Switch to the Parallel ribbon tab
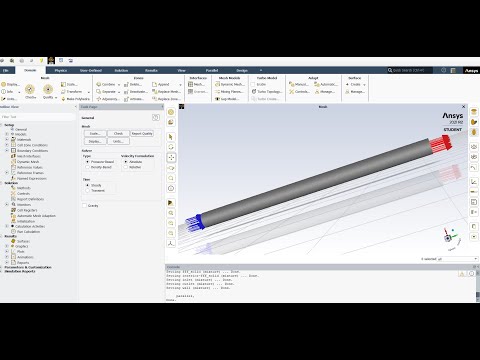The image size is (480, 360). pyautogui.click(x=212, y=70)
